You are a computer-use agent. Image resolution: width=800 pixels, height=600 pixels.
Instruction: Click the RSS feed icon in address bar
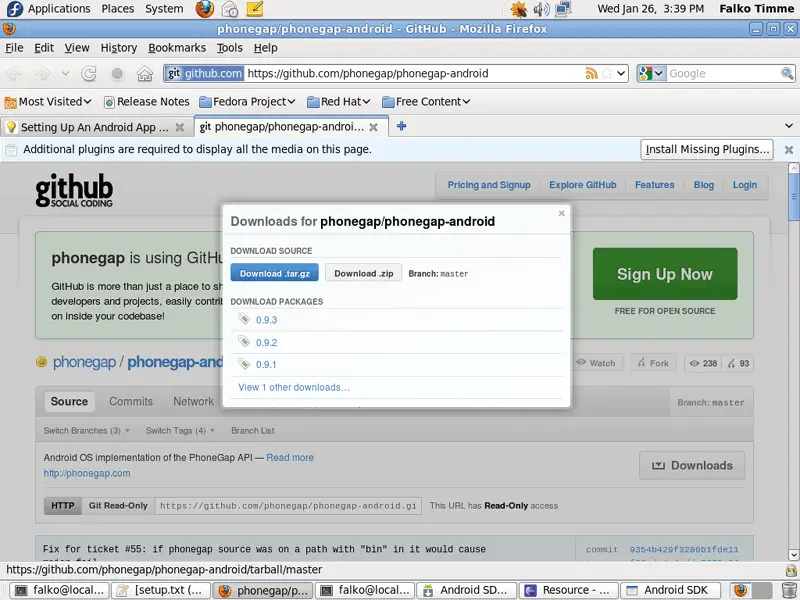click(x=591, y=73)
